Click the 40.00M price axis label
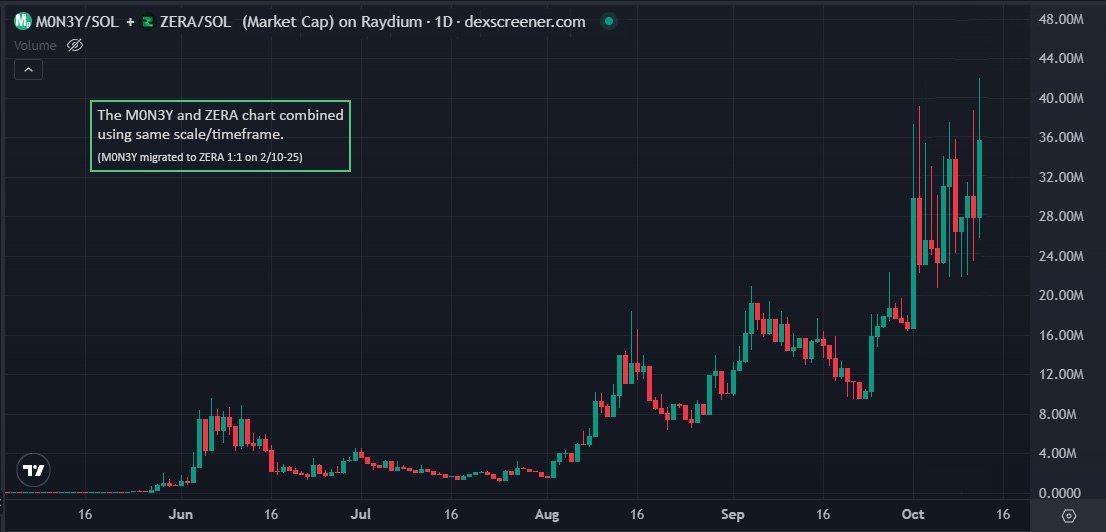 click(1060, 98)
